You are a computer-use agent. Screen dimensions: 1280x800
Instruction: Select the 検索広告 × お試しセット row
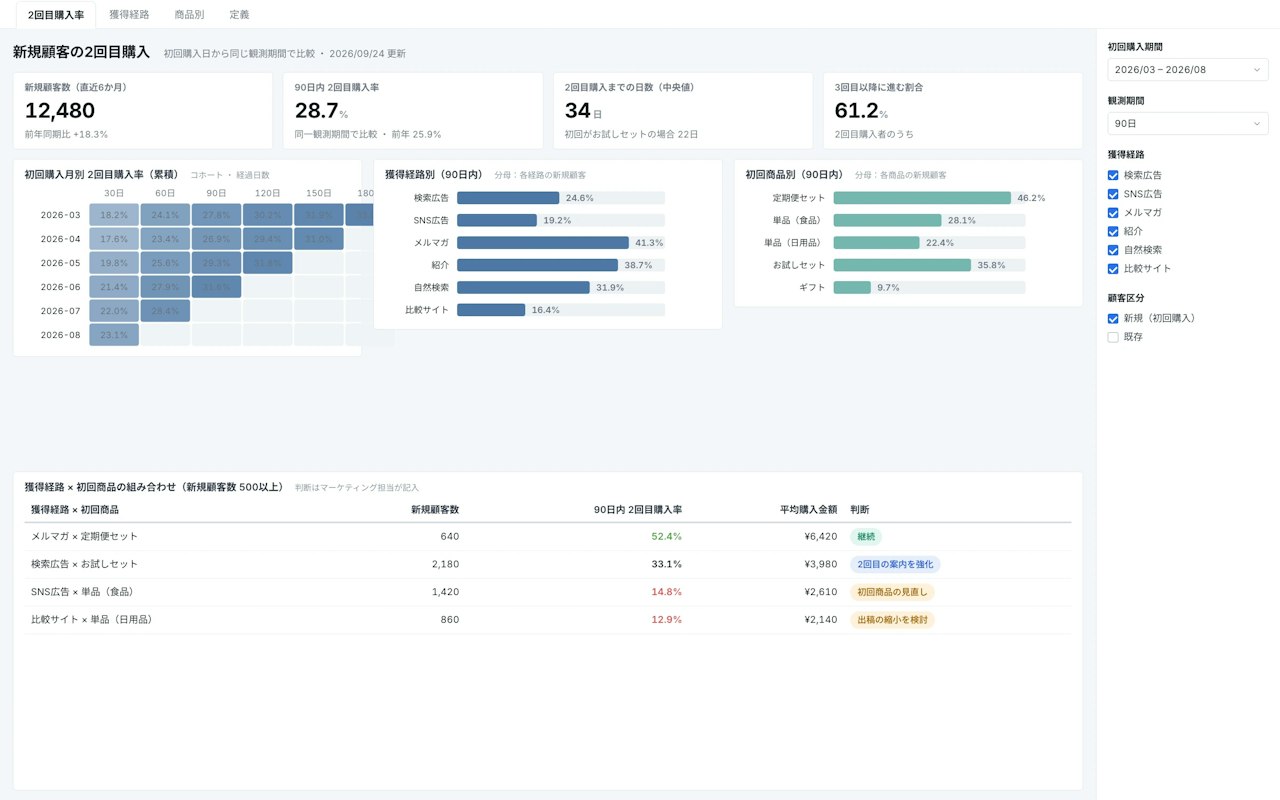(547, 564)
